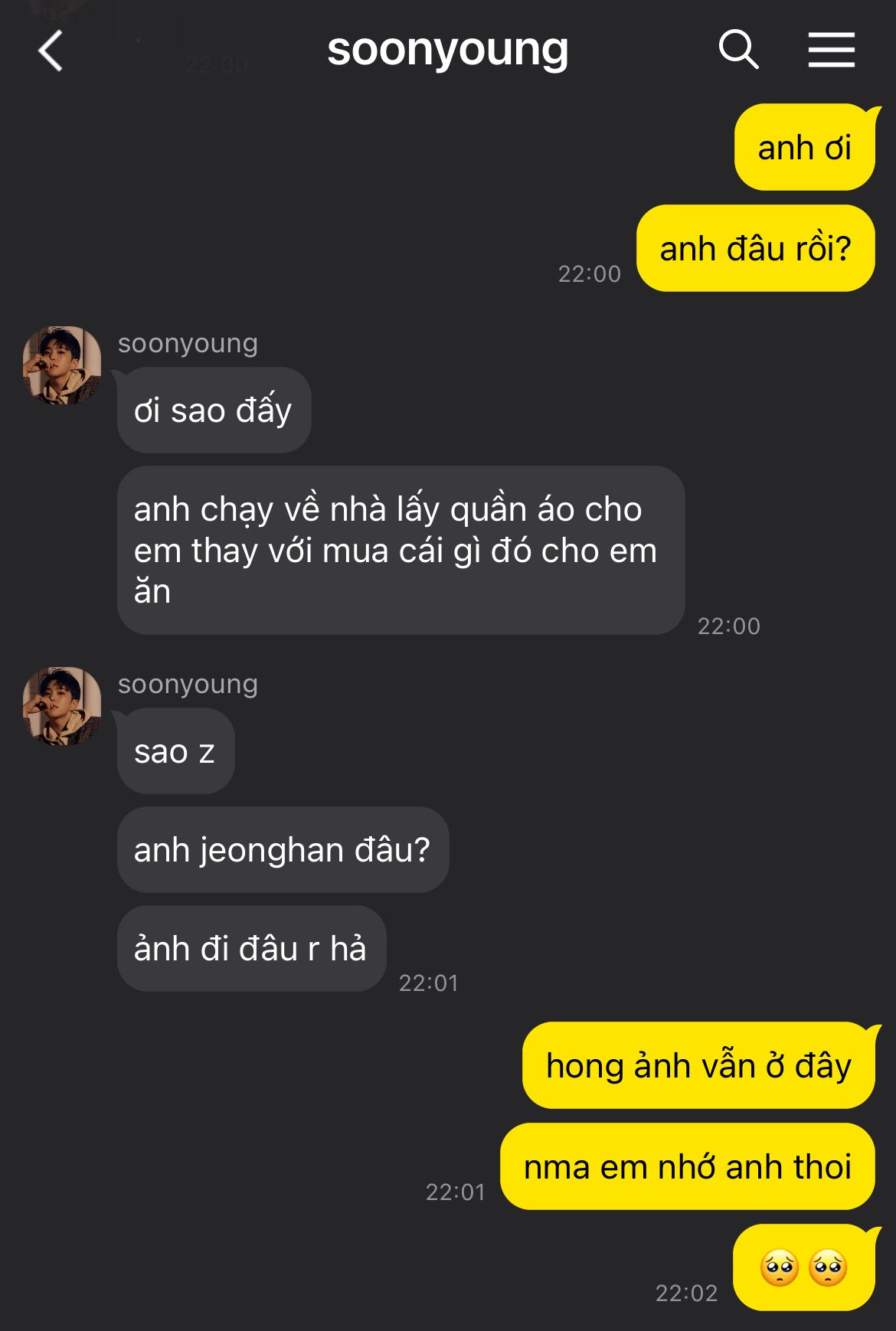Select the 'anh ơi' yellow message bubble
Screen dimensions: 896x1331
click(805, 147)
